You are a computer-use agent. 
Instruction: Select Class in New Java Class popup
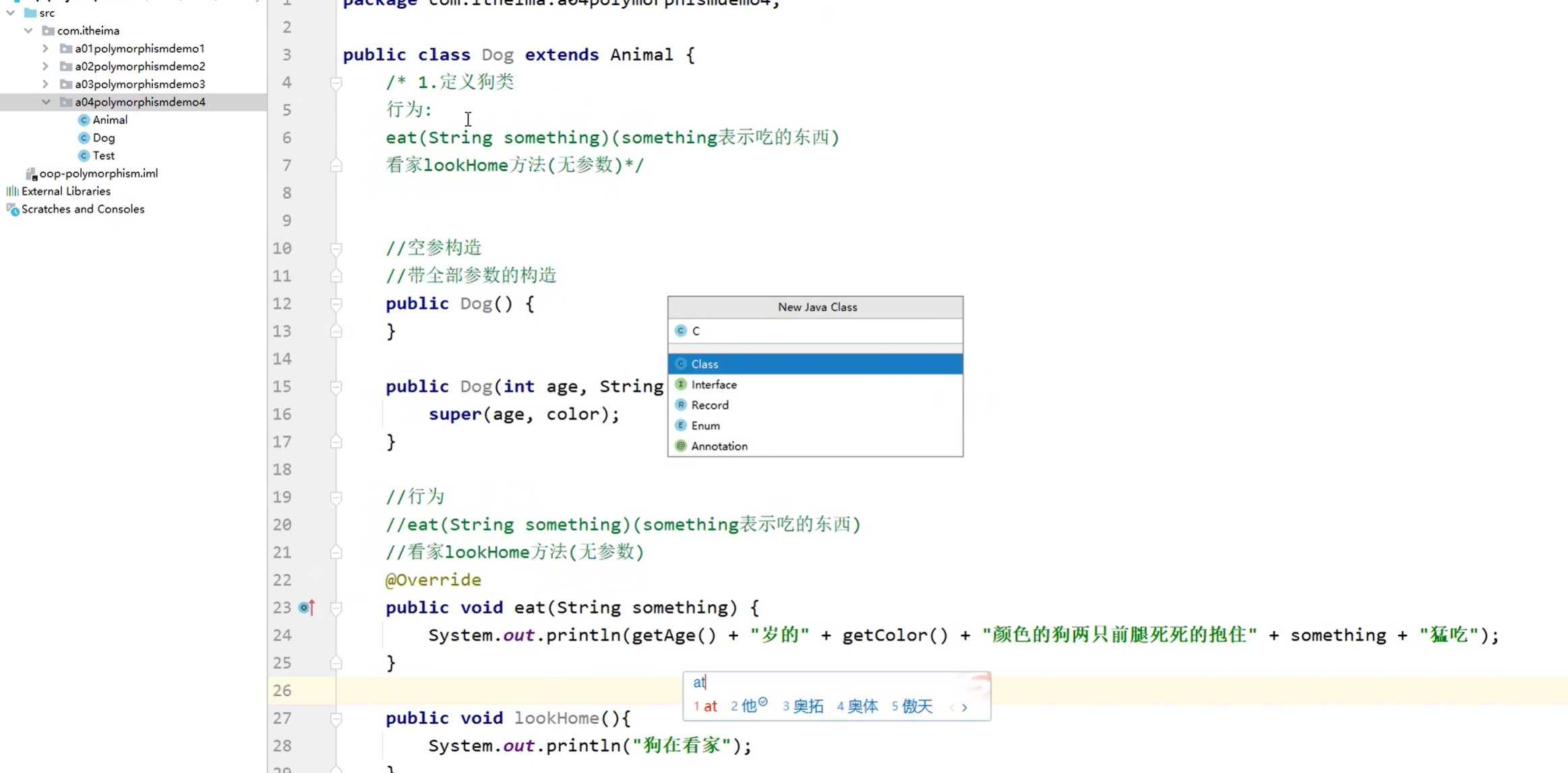704,364
